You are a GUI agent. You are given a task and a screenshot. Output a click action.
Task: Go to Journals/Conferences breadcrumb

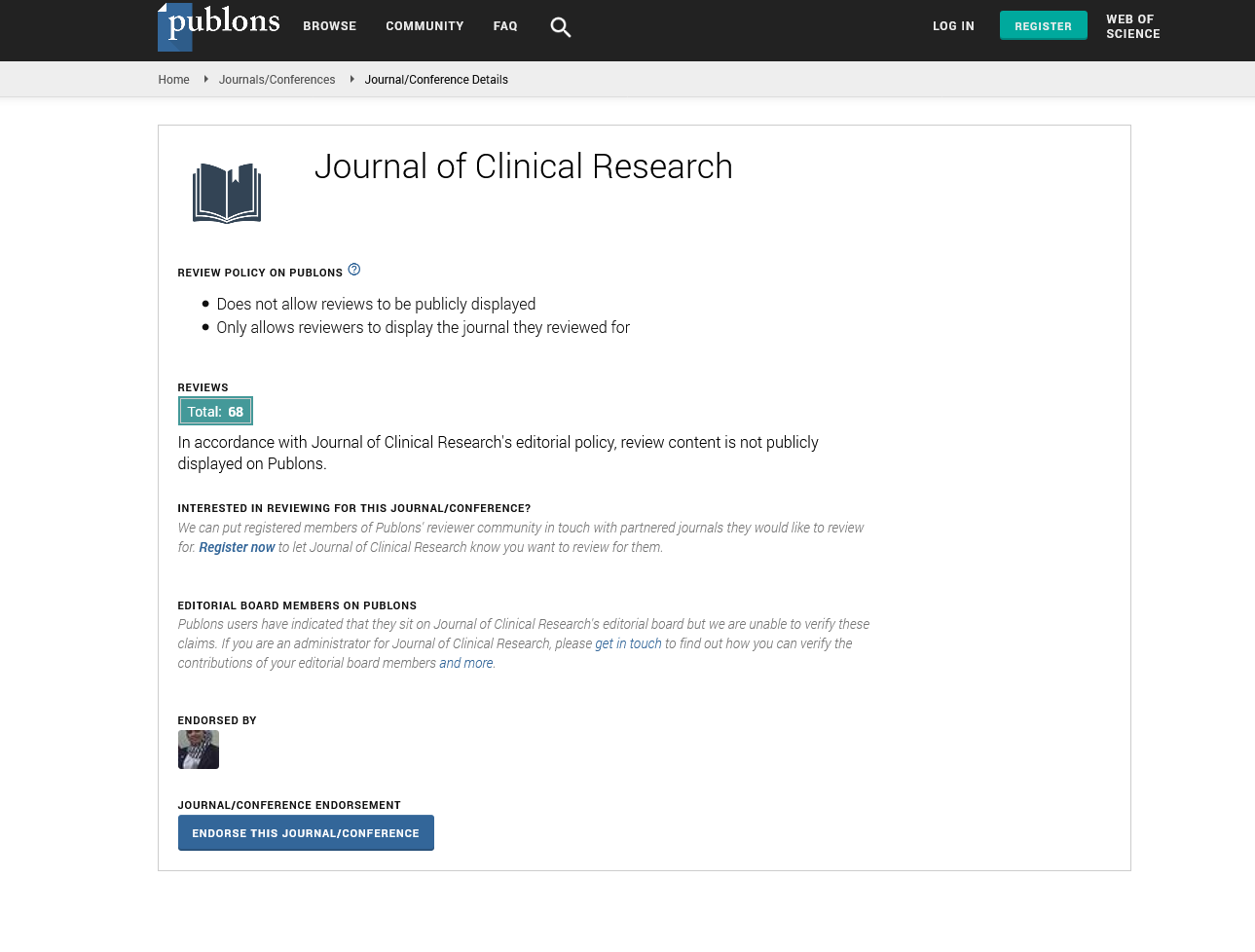click(277, 80)
